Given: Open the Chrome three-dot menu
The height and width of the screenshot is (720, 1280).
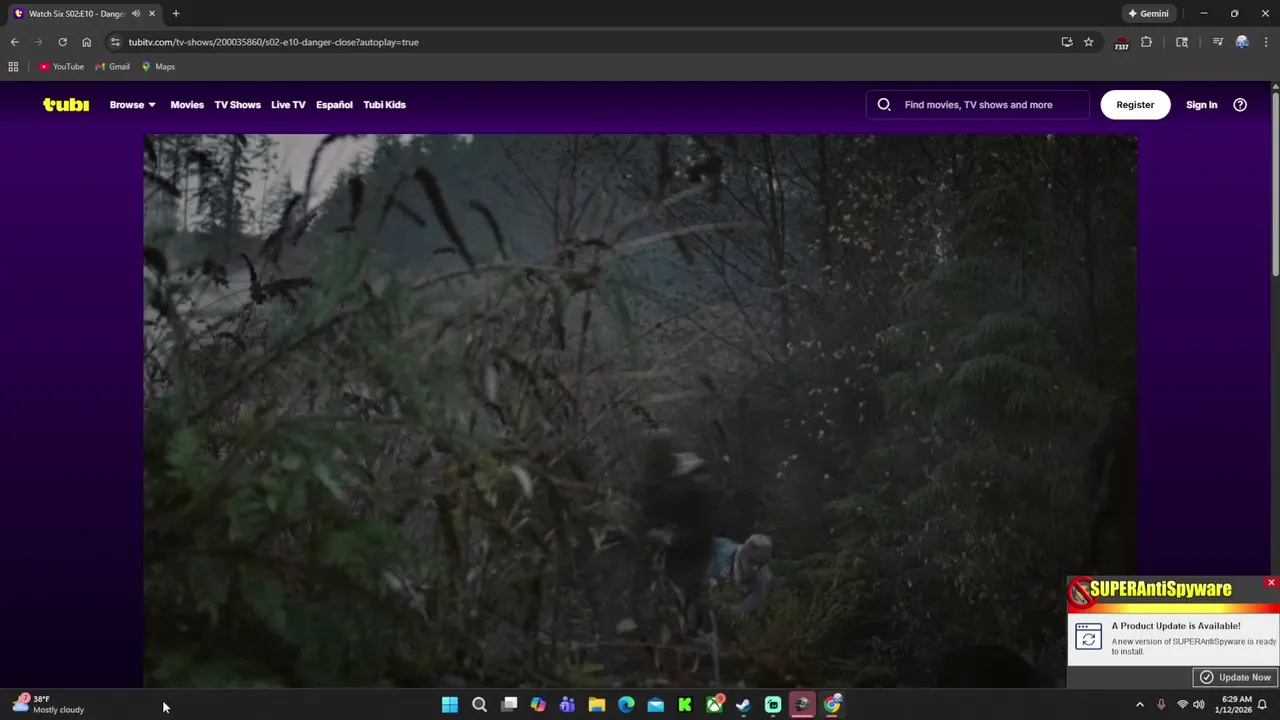Looking at the screenshot, I should coord(1266,42).
